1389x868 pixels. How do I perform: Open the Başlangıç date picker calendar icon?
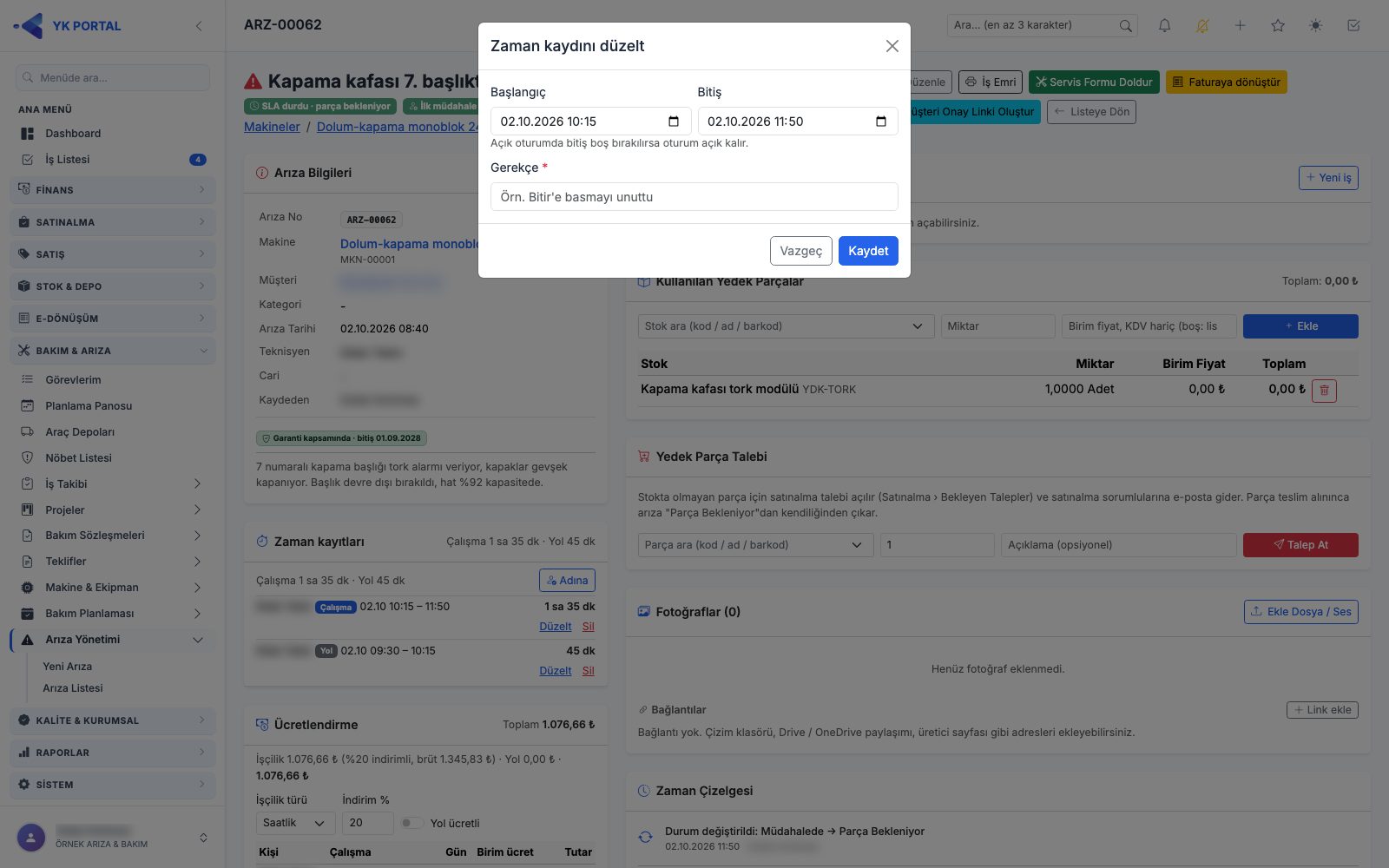(674, 122)
